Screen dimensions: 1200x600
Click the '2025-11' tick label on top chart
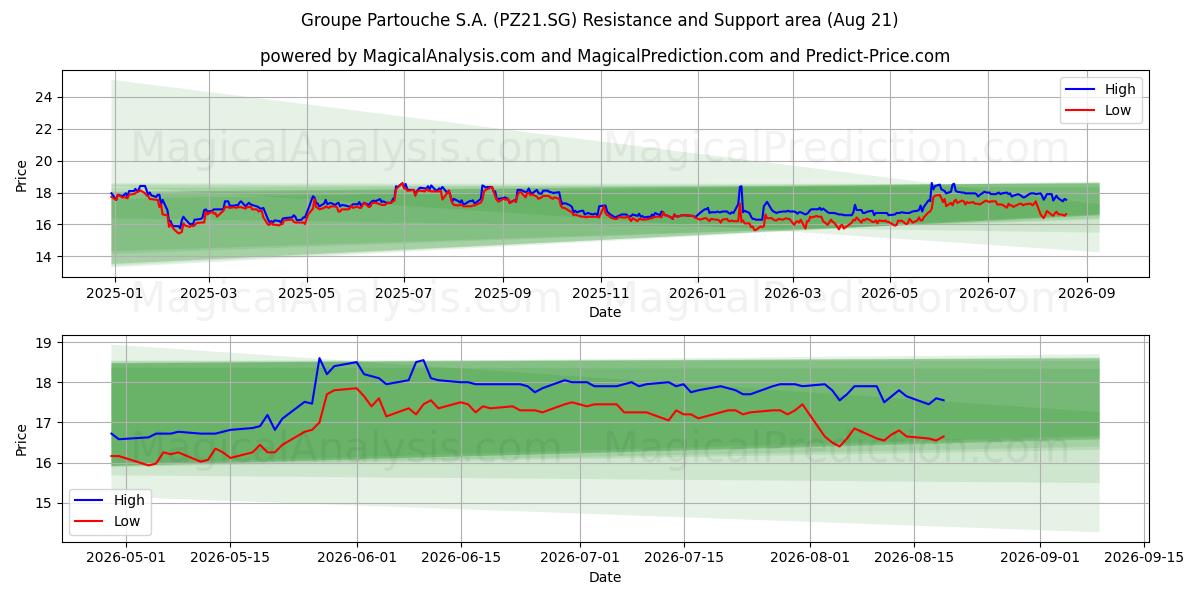tap(600, 293)
